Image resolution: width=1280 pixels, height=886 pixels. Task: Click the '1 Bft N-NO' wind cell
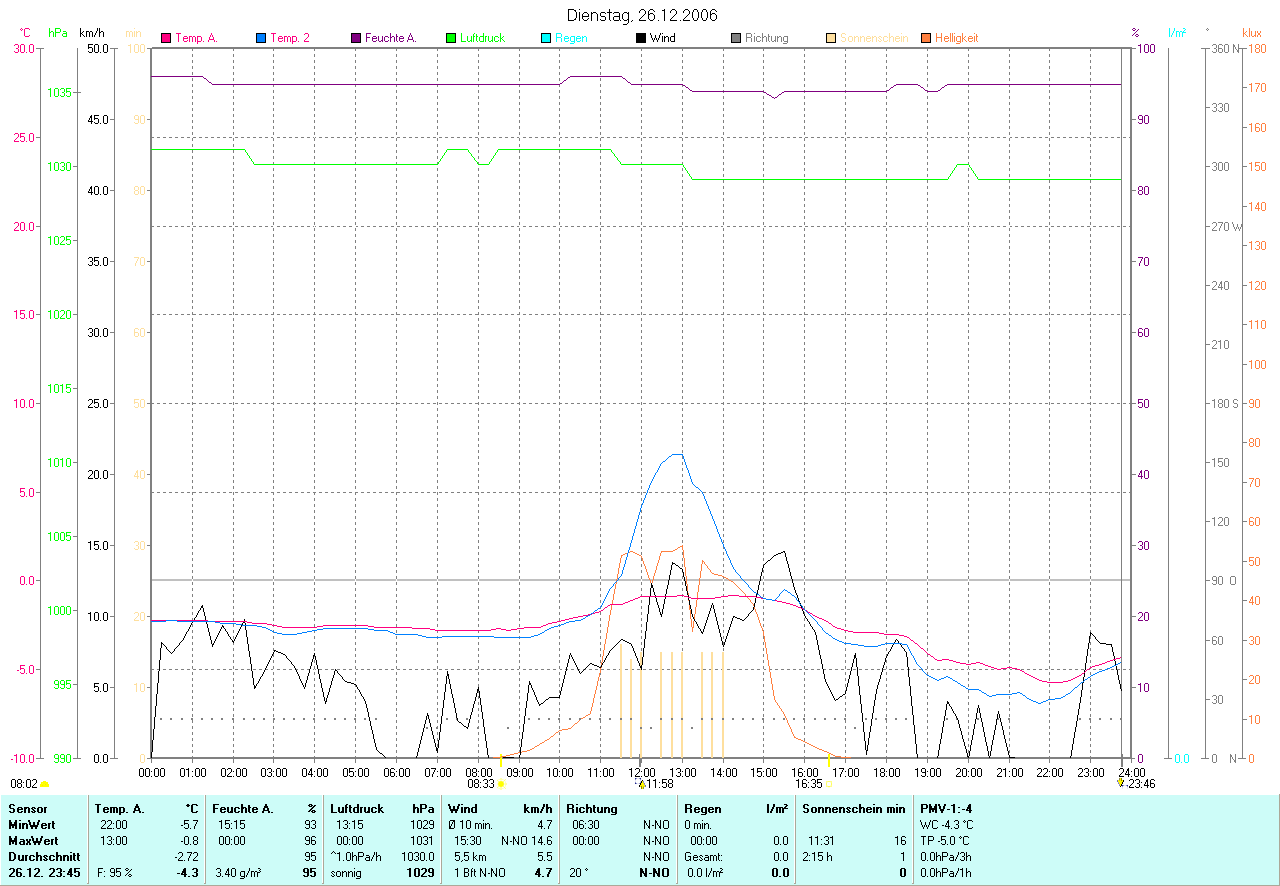click(481, 873)
